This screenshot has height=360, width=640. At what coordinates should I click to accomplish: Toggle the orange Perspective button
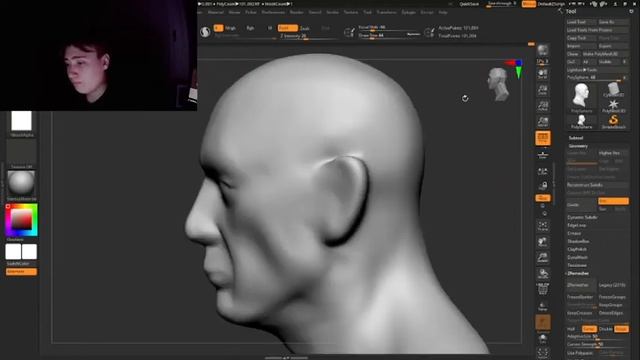(543, 138)
